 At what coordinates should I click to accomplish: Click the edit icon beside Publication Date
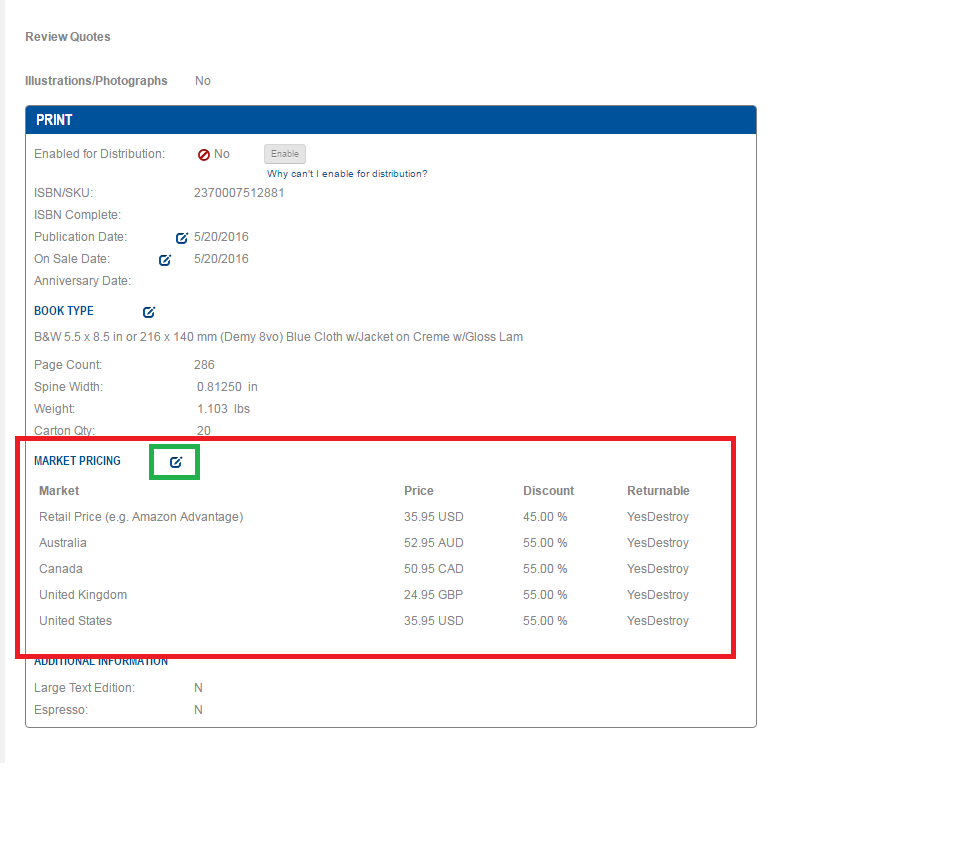pyautogui.click(x=182, y=238)
